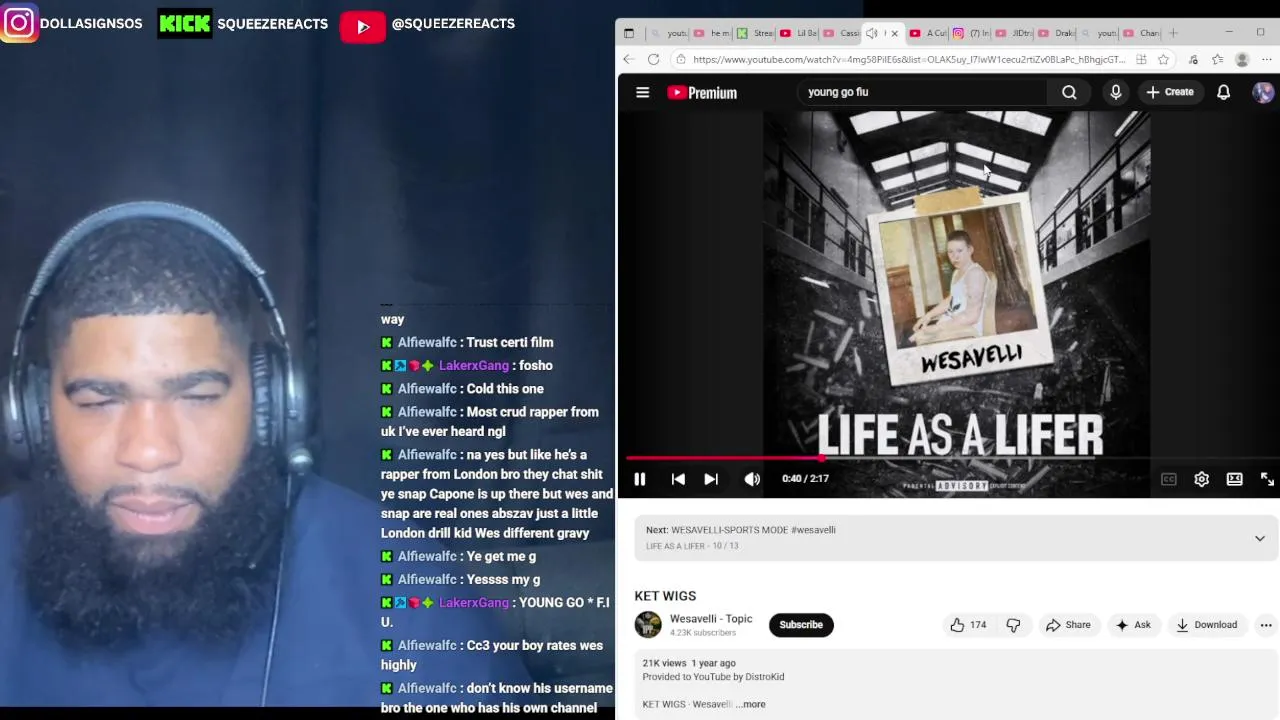Viewport: 1280px width, 720px height.
Task: Reload the current browser page
Action: pos(653,59)
